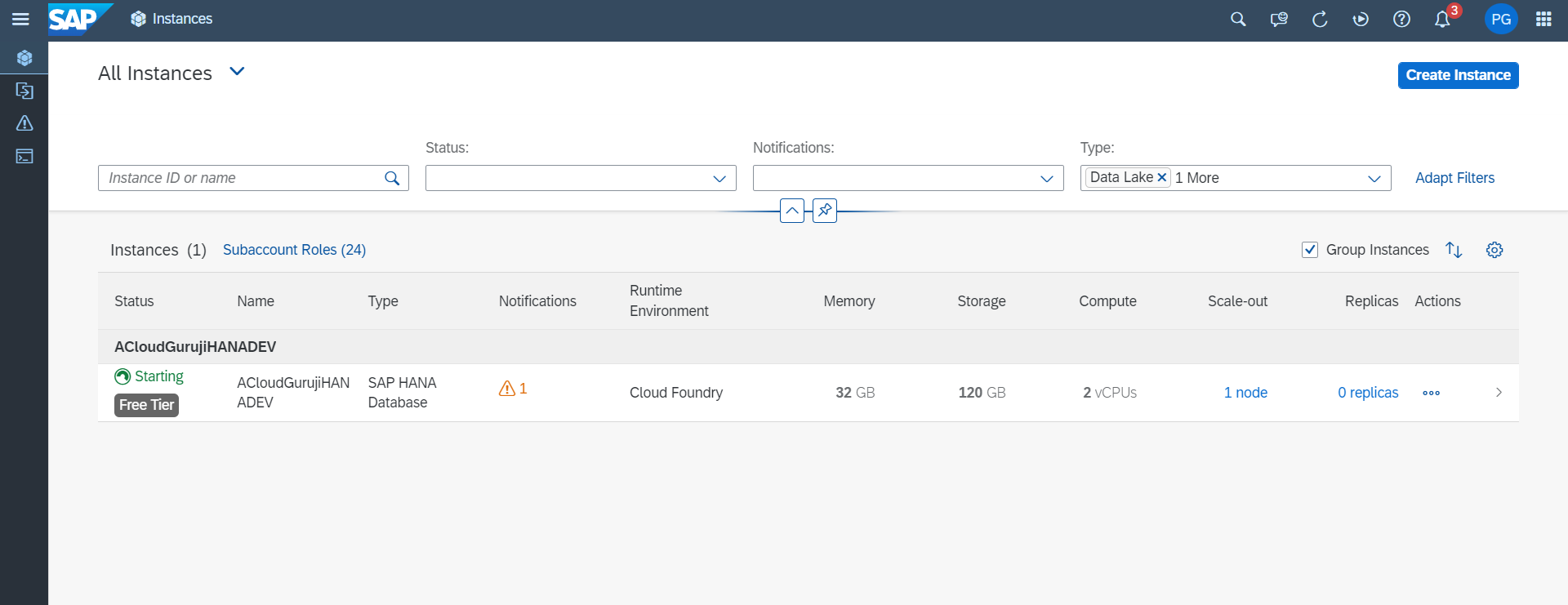Switch to Subaccount Roles (24) tab

294,250
